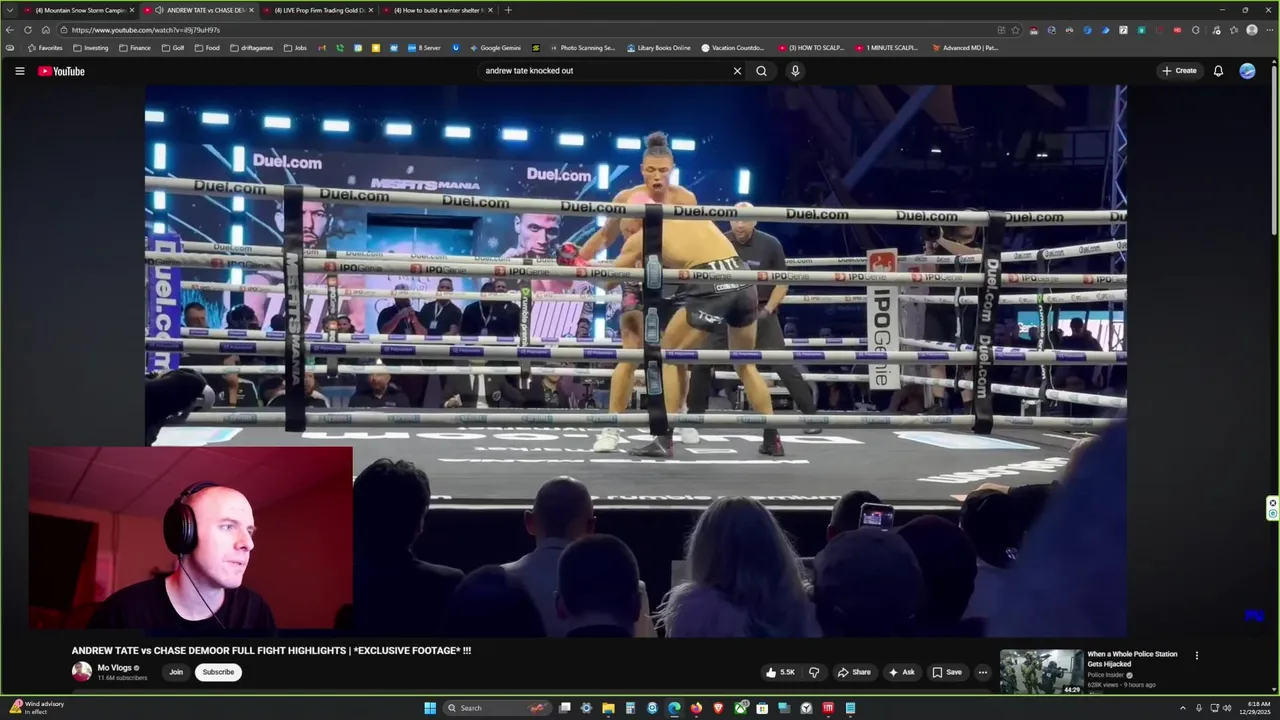Screen dimensions: 1280x720
Task: Clear the search box with the X icon
Action: [x=737, y=71]
